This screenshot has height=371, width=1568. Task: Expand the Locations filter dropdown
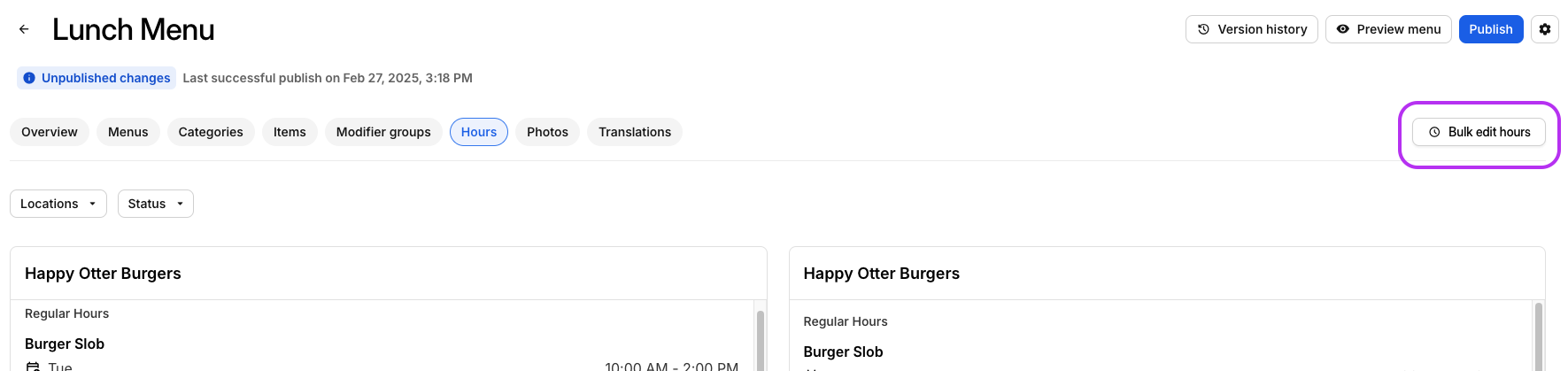58,204
